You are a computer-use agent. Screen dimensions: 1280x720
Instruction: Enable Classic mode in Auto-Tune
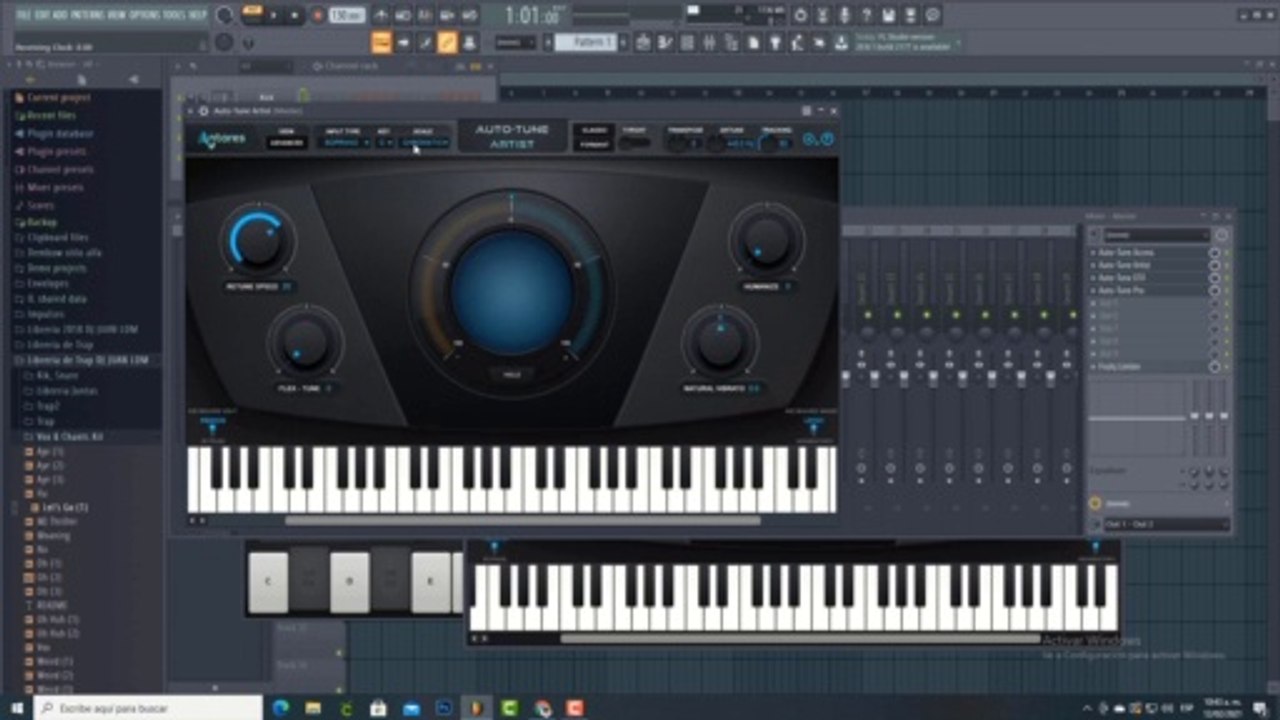click(594, 131)
